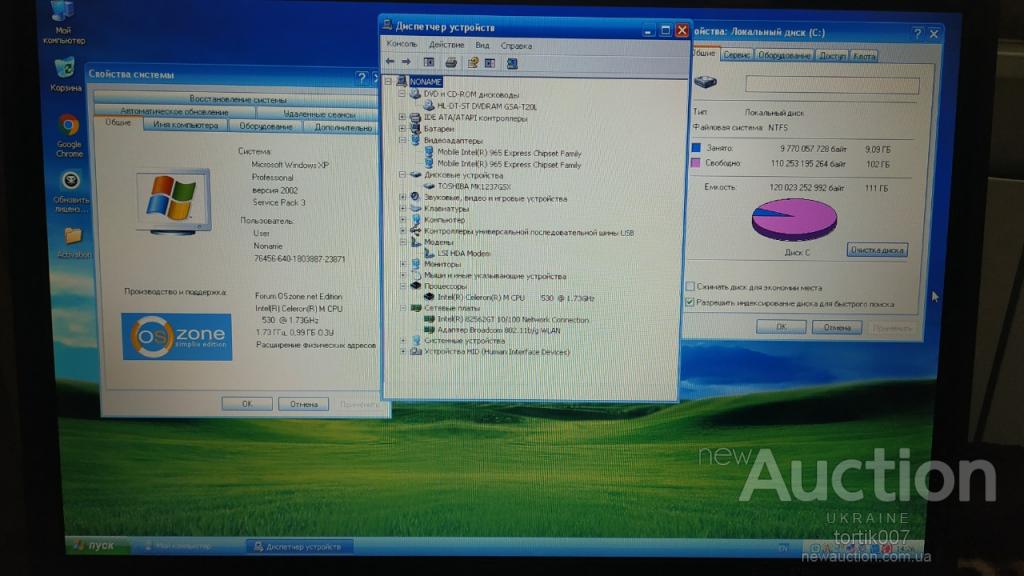Viewport: 1024px width, 576px height.
Task: Click Очистка диска button
Action: coord(877,250)
